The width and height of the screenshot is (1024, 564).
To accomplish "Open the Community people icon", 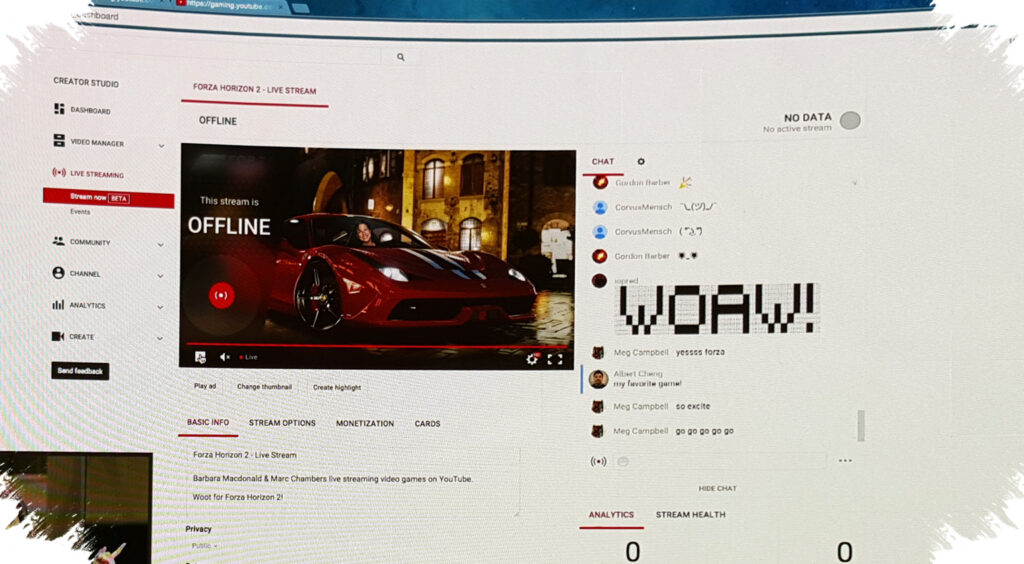I will click(x=58, y=241).
